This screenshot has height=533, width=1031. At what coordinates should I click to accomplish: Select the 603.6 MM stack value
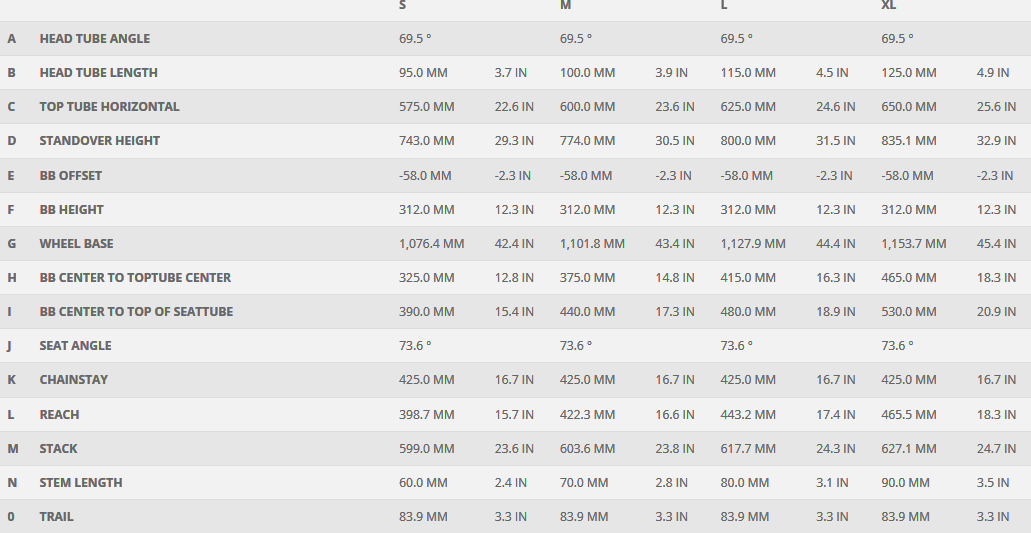click(587, 449)
